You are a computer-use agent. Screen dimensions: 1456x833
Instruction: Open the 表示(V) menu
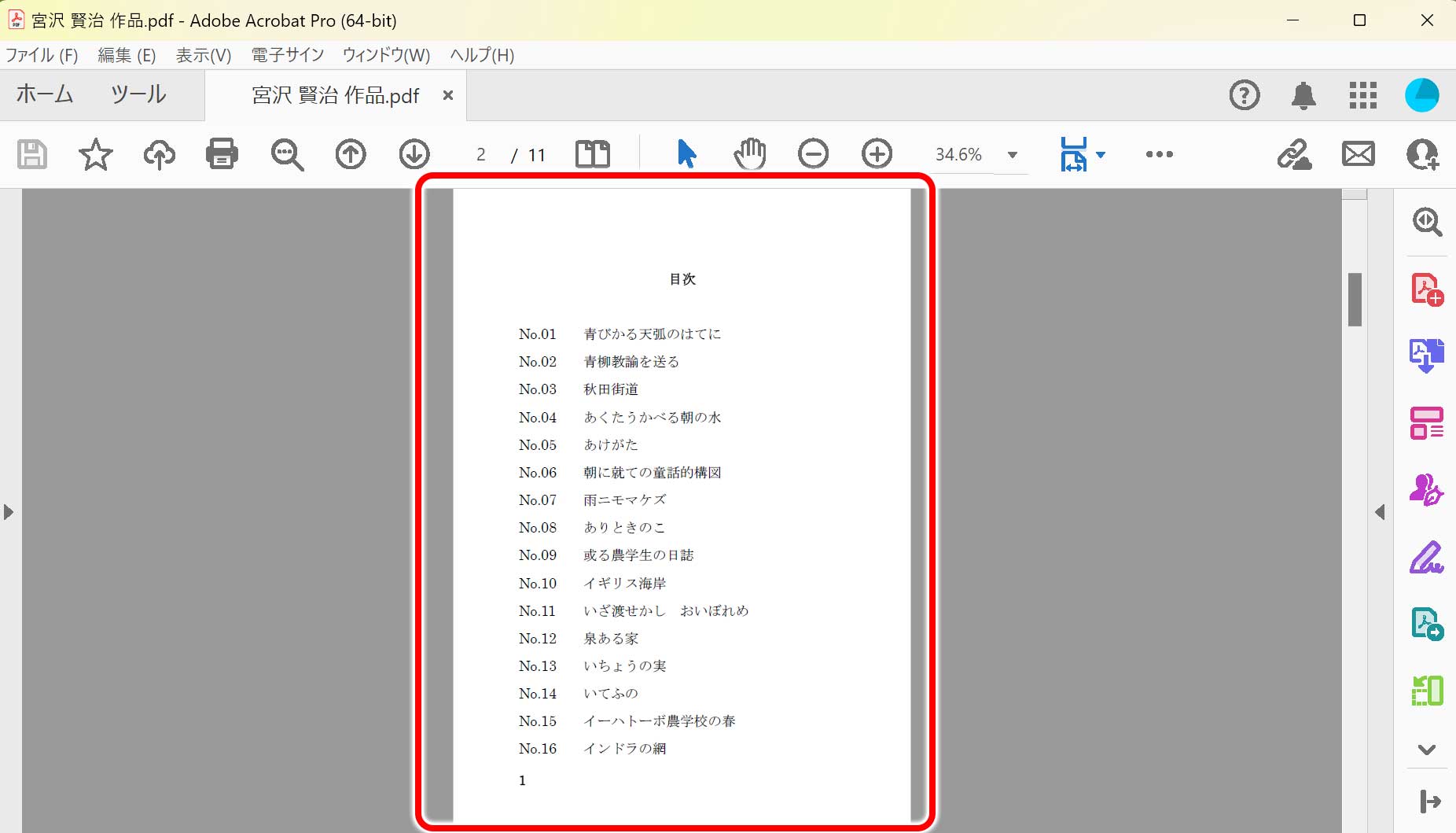[204, 55]
